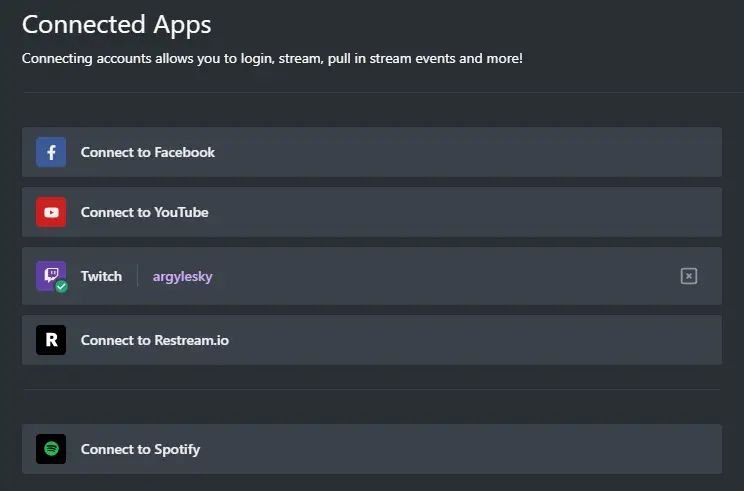Click the connecting accounts description text
Viewport: 744px width, 491px height.
272,58
